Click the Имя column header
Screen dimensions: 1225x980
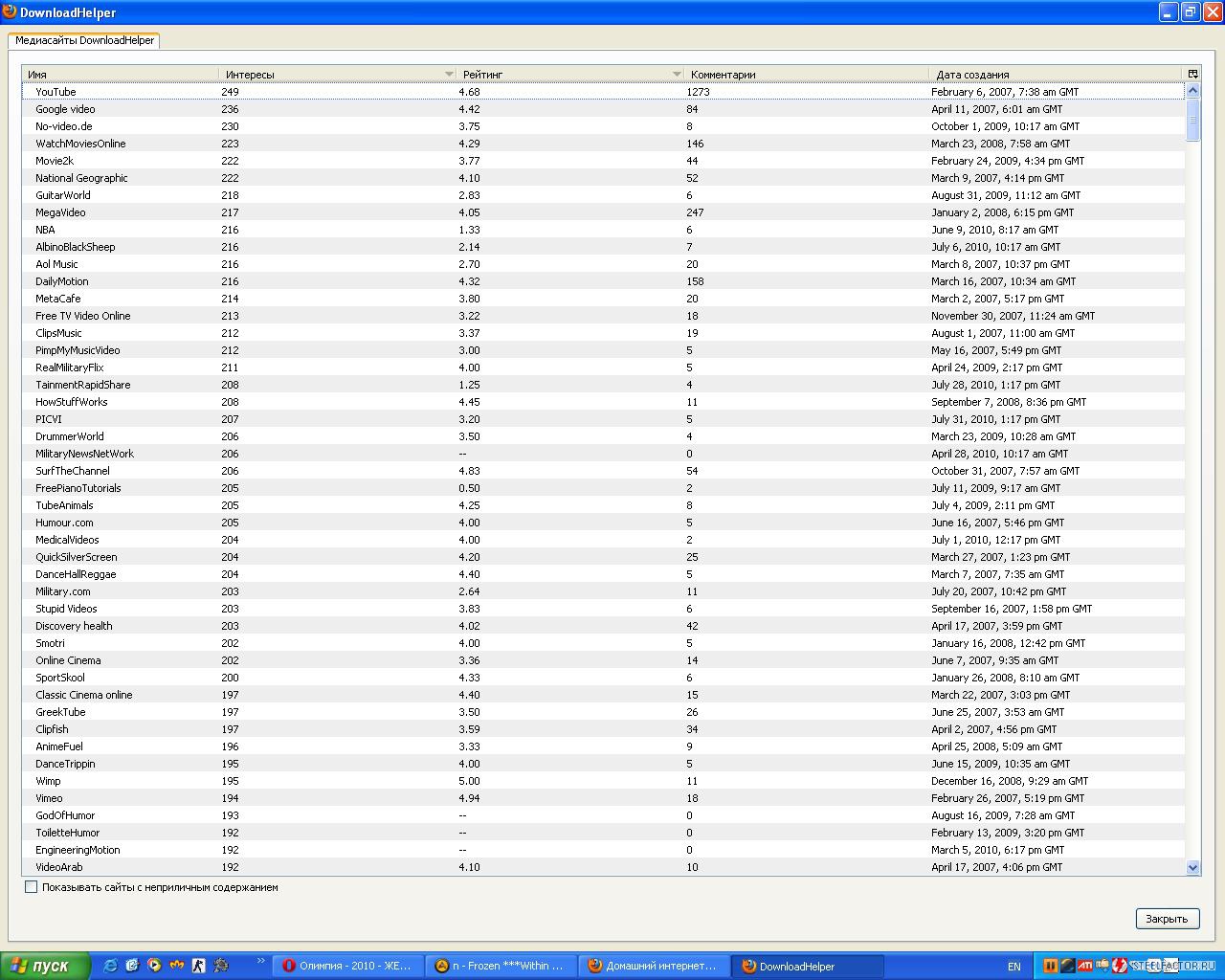pyautogui.click(x=120, y=74)
